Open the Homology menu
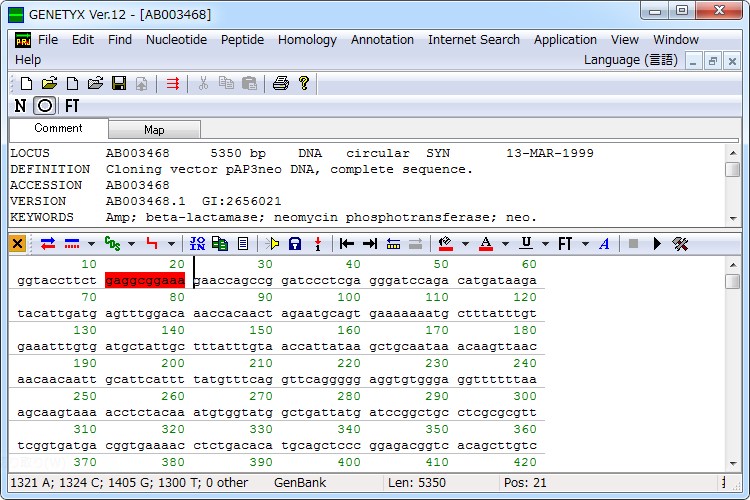This screenshot has width=750, height=500. (x=307, y=40)
